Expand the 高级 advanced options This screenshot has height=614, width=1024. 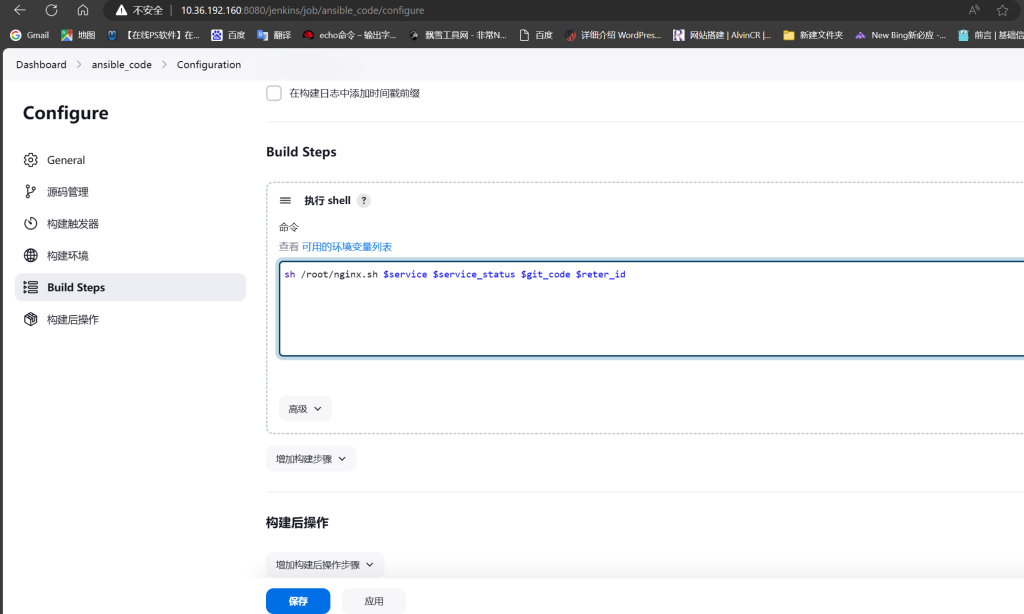click(x=305, y=409)
